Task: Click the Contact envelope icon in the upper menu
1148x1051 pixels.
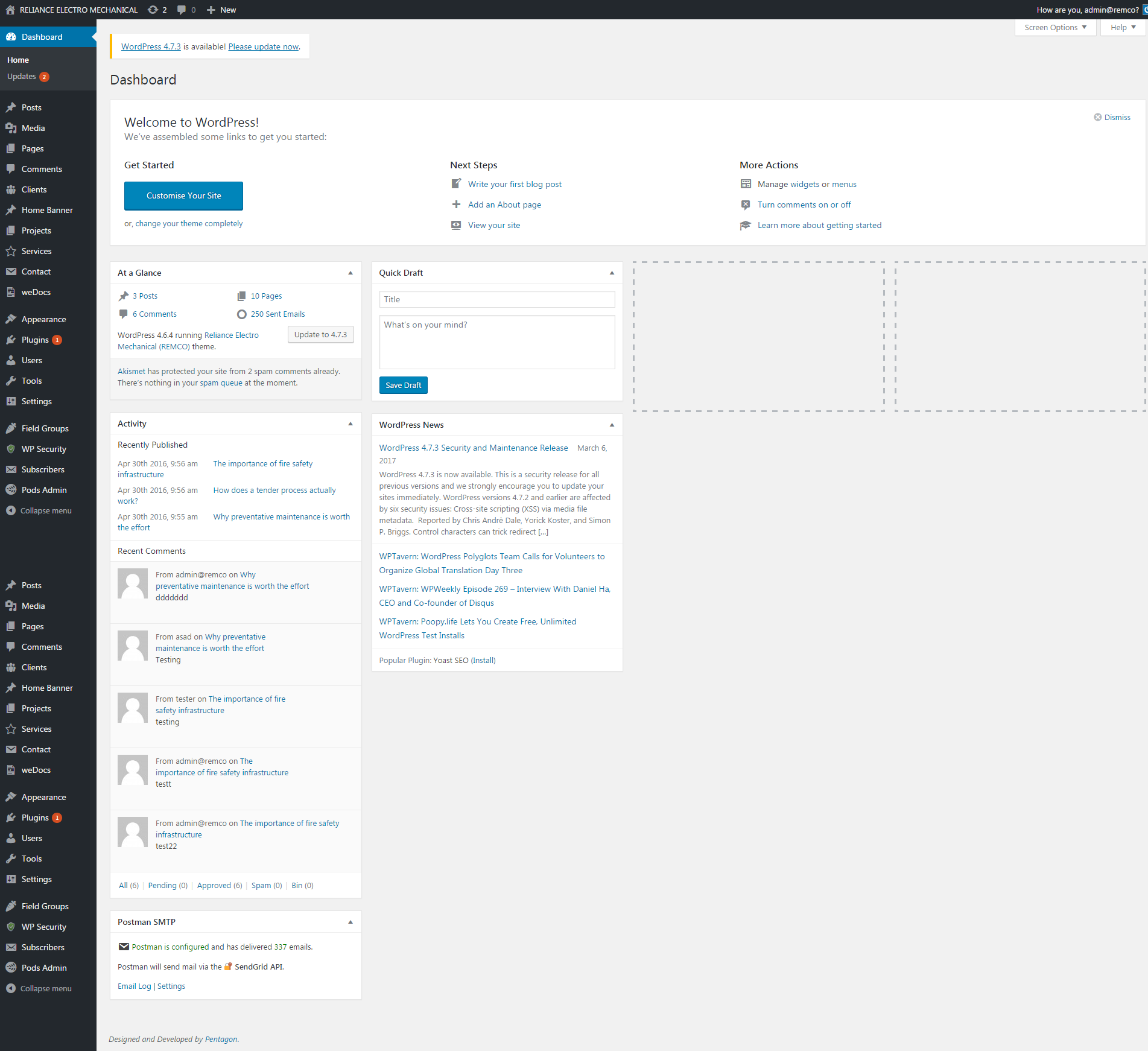Action: click(11, 271)
